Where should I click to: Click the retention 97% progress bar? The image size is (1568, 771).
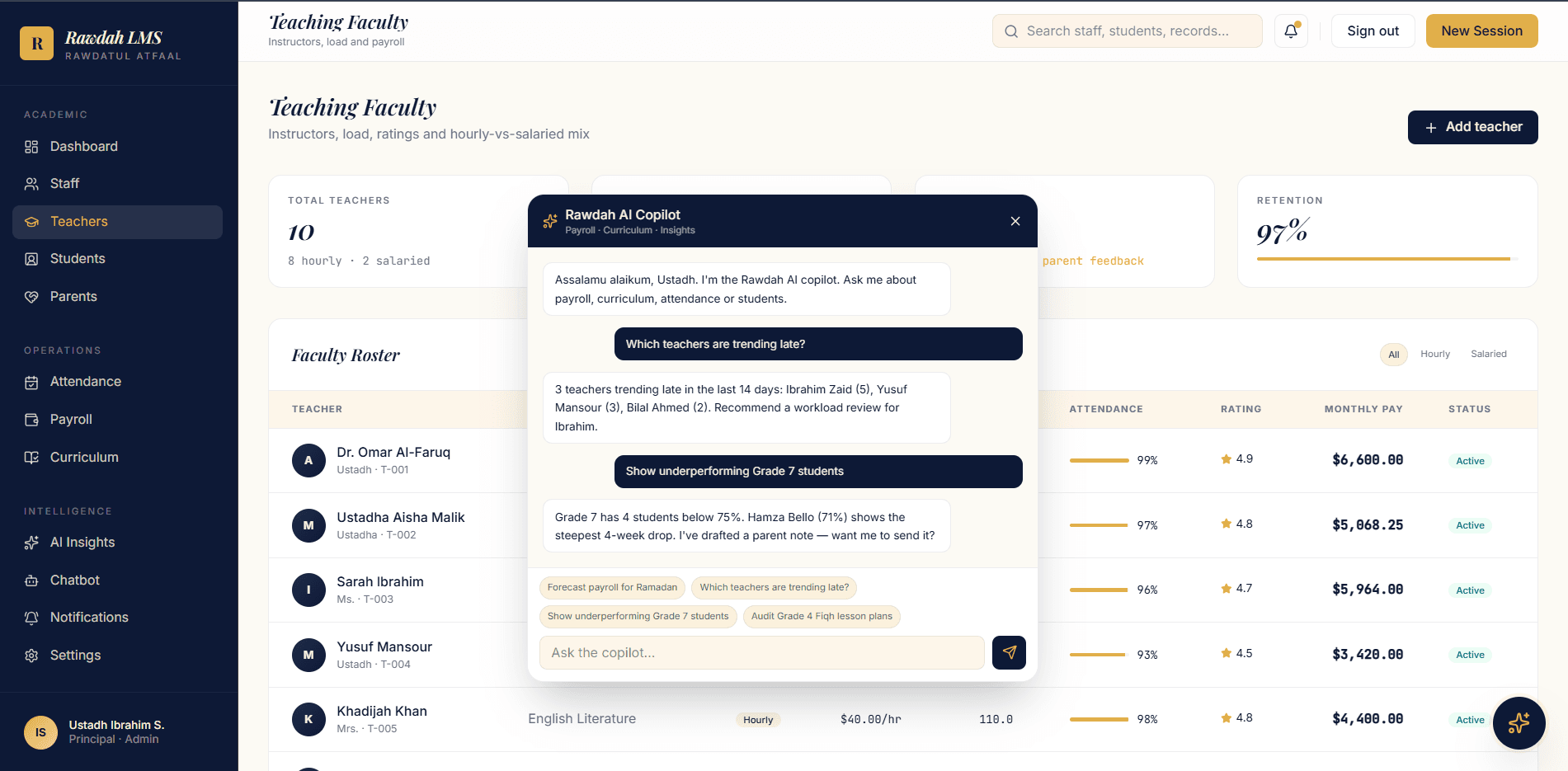click(x=1387, y=259)
